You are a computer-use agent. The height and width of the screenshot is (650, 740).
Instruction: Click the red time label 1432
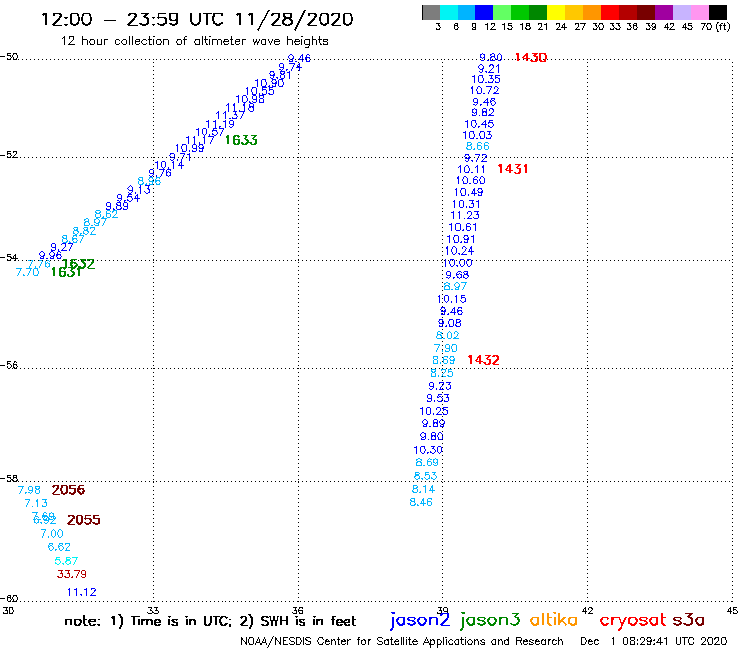(483, 360)
